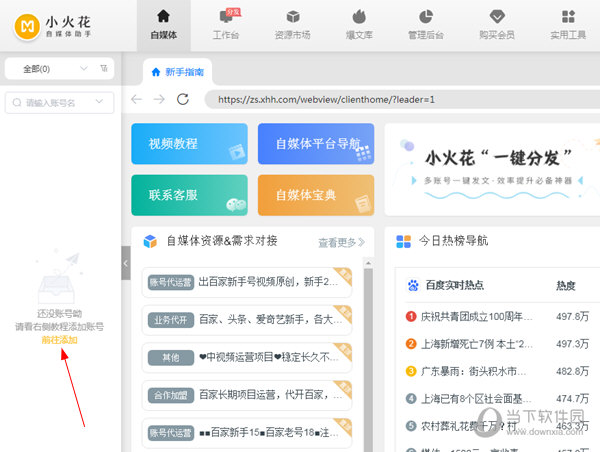The image size is (600, 452).
Task: Click the 小火花 logo icon
Action: coord(27,26)
